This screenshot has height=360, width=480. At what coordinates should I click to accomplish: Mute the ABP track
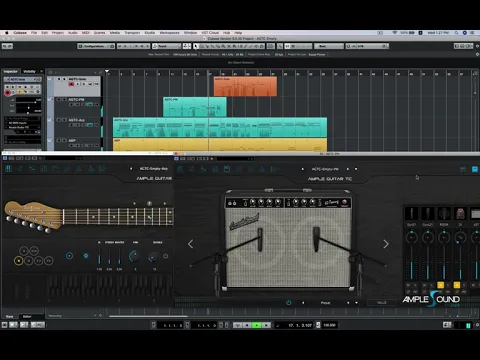pos(59,140)
